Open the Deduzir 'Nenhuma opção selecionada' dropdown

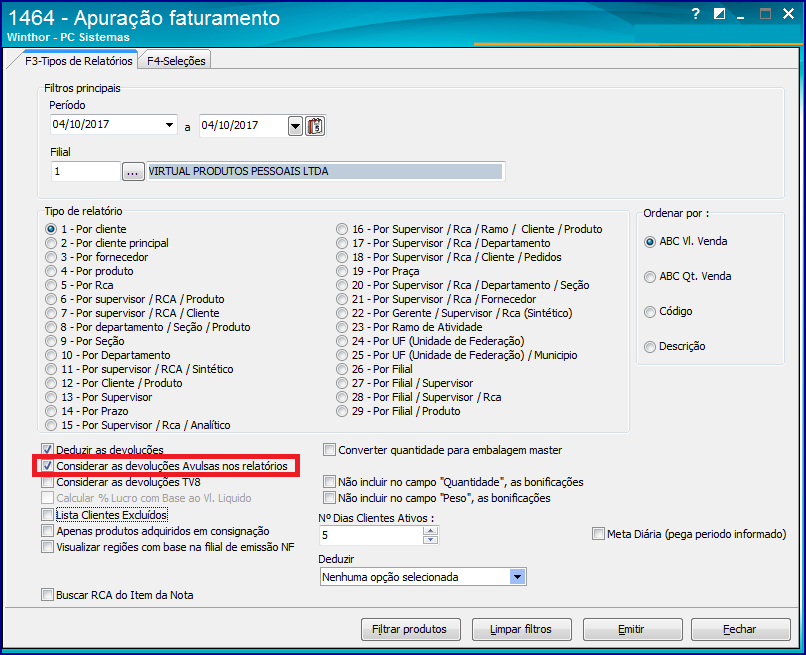point(517,577)
